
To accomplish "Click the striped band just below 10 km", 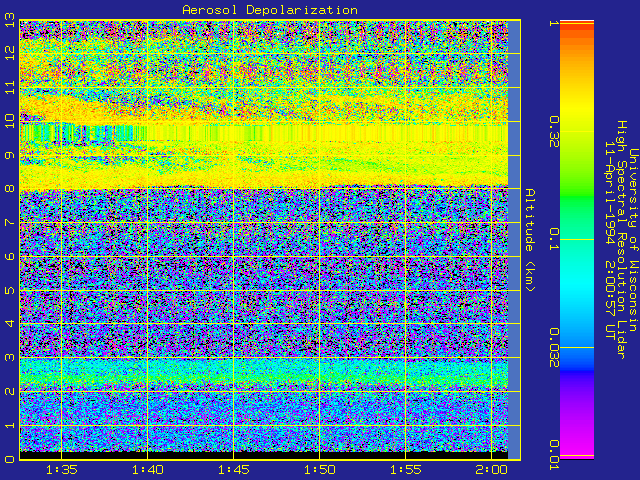I will click(264, 133).
